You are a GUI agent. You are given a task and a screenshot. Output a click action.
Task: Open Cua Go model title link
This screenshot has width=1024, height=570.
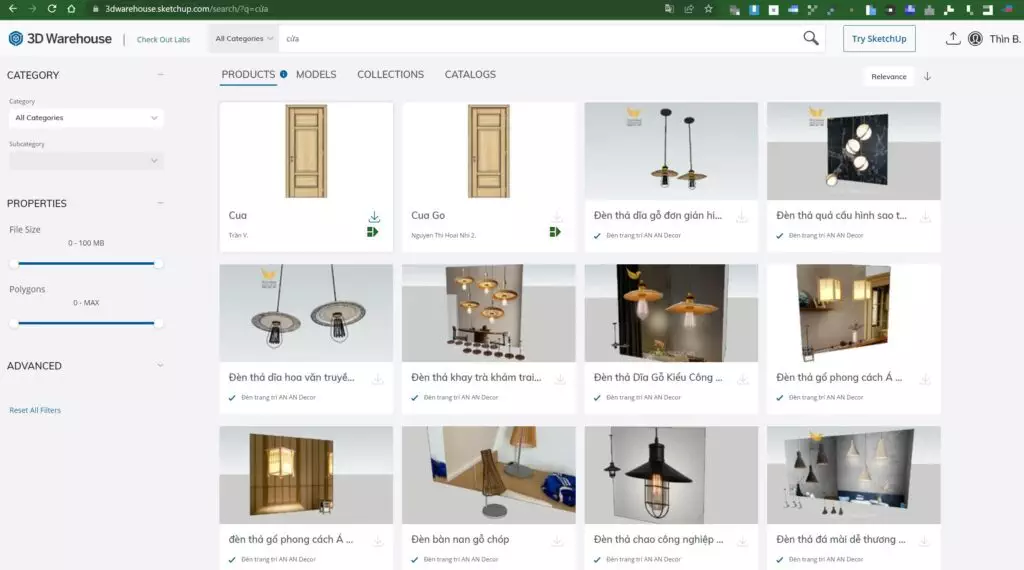[428, 215]
